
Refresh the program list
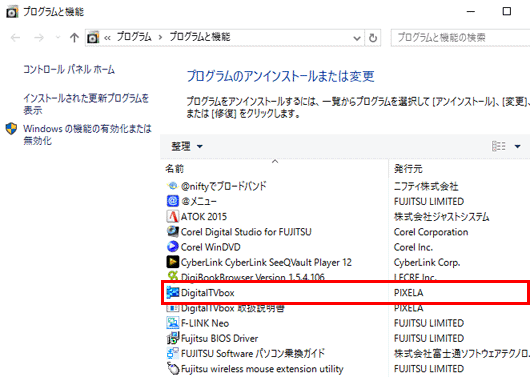point(373,38)
